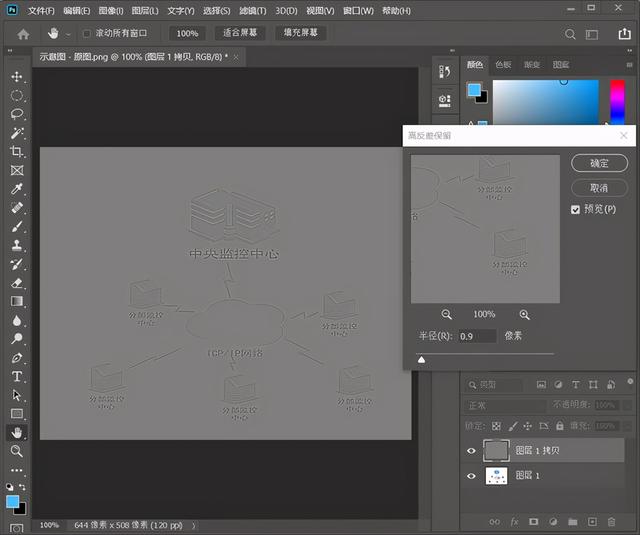Click the Share icon at top right
Viewport: 640px width, 535px height.
point(624,33)
